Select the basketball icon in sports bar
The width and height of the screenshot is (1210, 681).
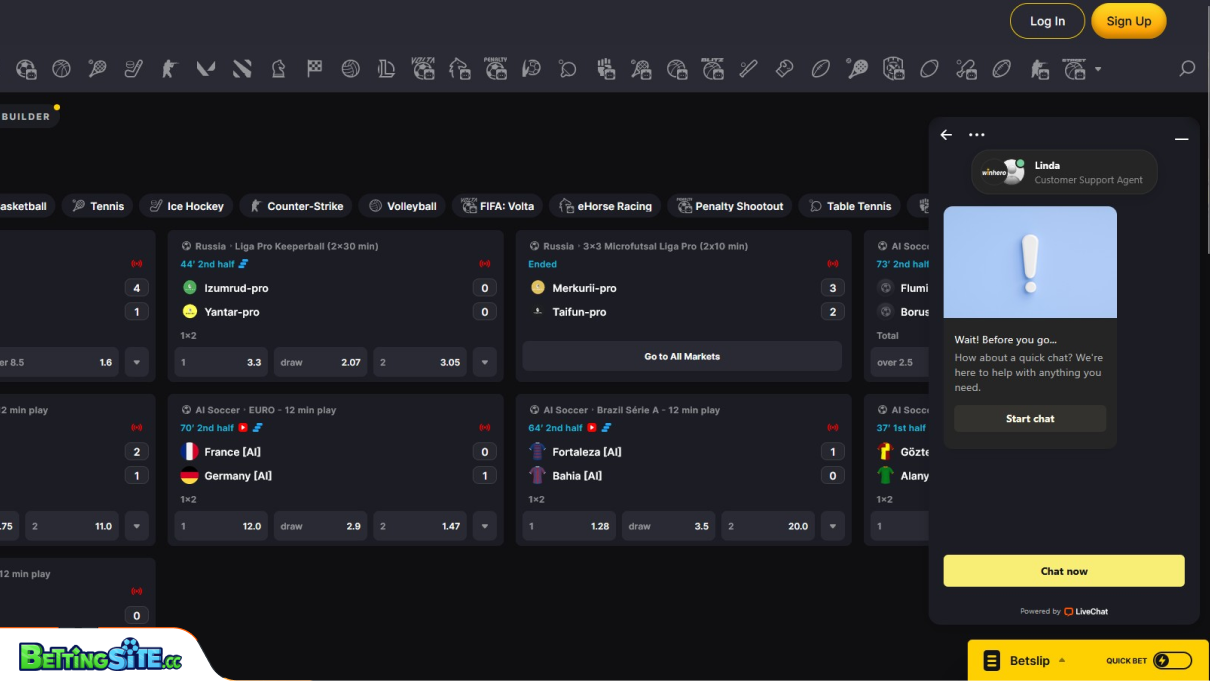[x=61, y=69]
